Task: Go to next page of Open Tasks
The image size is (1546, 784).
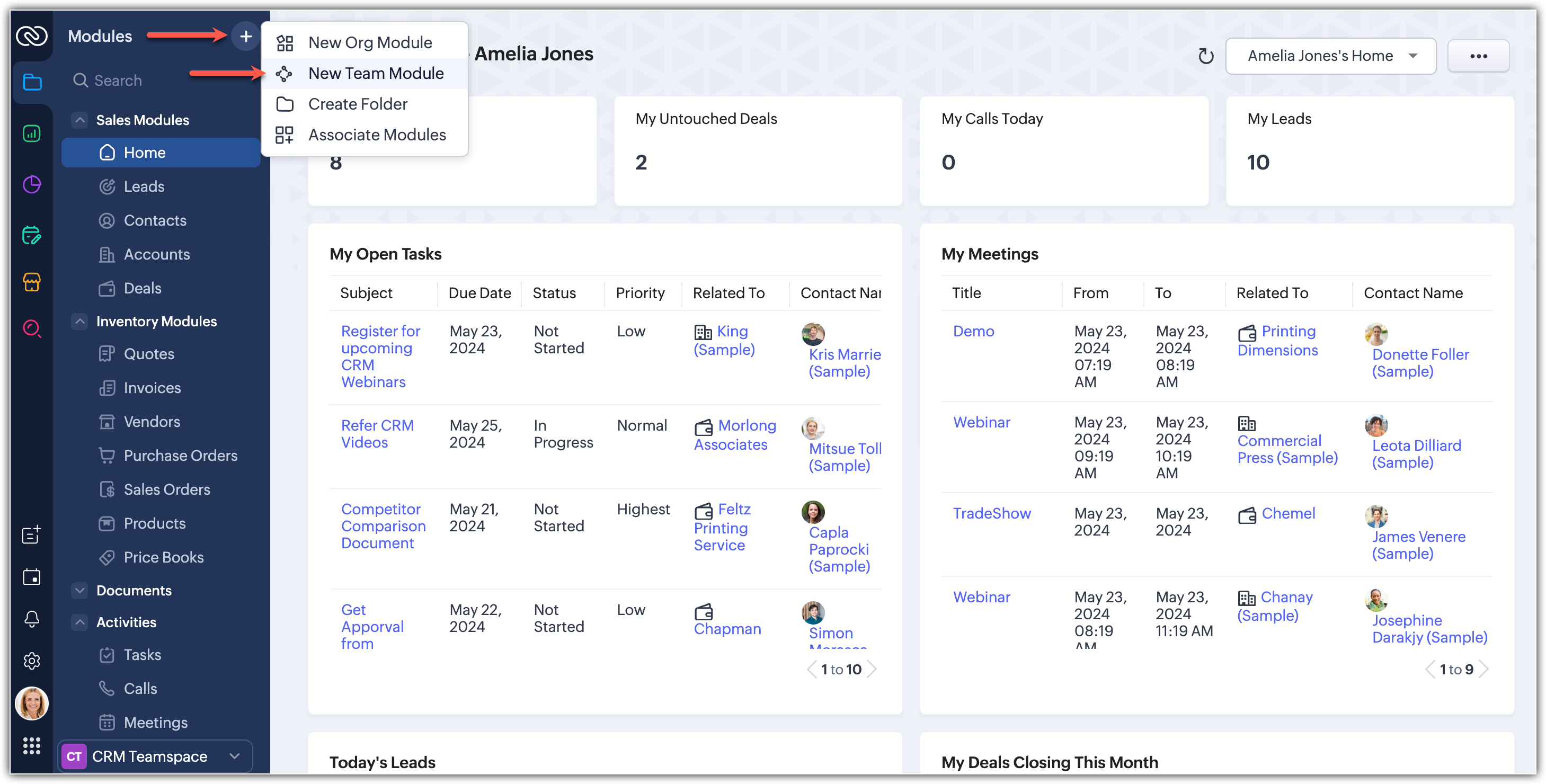Action: tap(872, 670)
